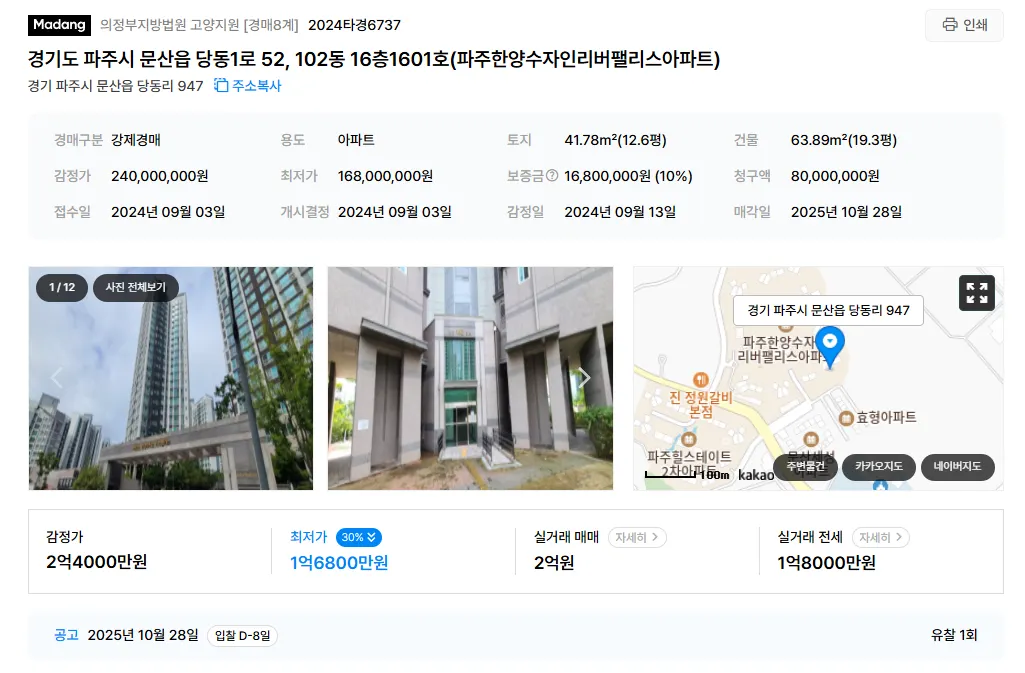Click 감정일 value 2024년 09월 13일
The image size is (1025, 673).
(x=620, y=212)
